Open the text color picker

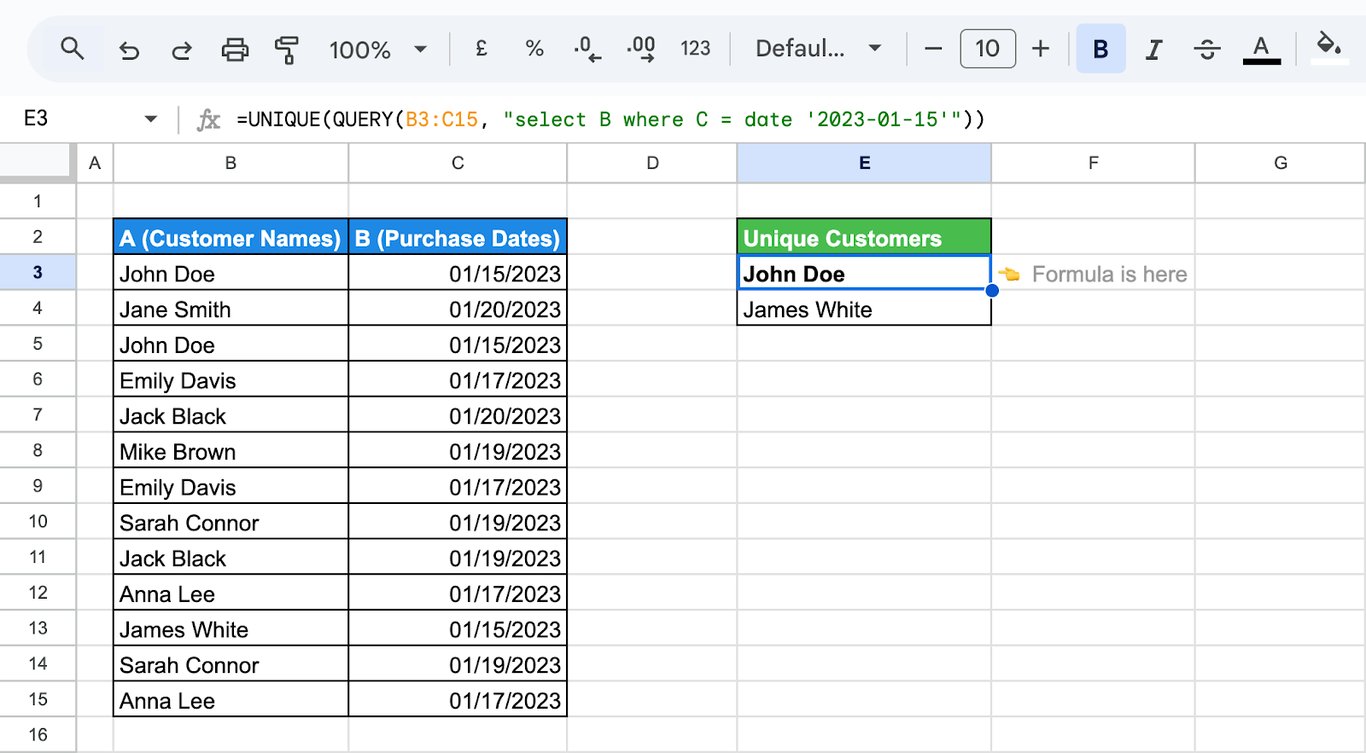[x=1262, y=49]
